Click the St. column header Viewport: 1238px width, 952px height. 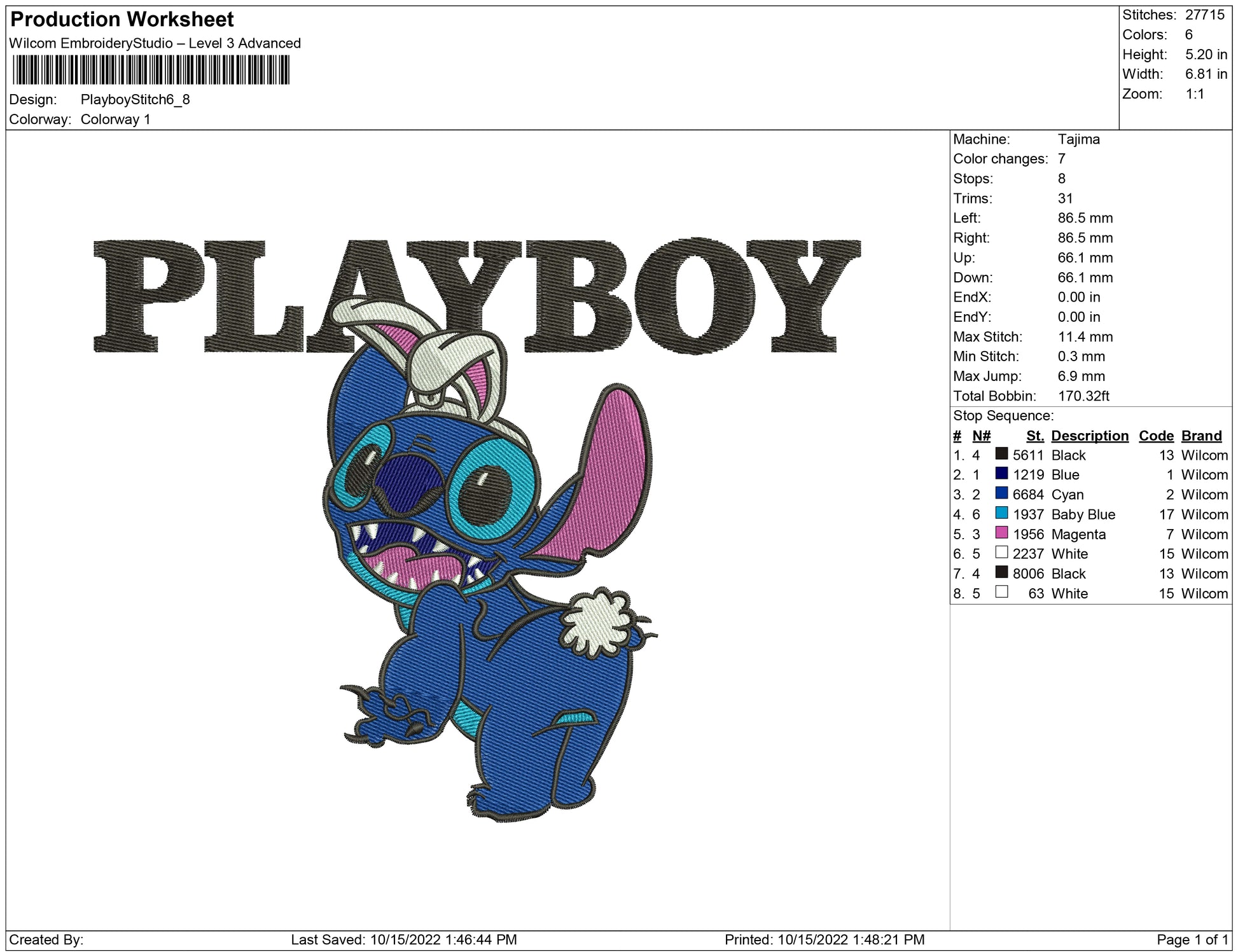point(1034,436)
